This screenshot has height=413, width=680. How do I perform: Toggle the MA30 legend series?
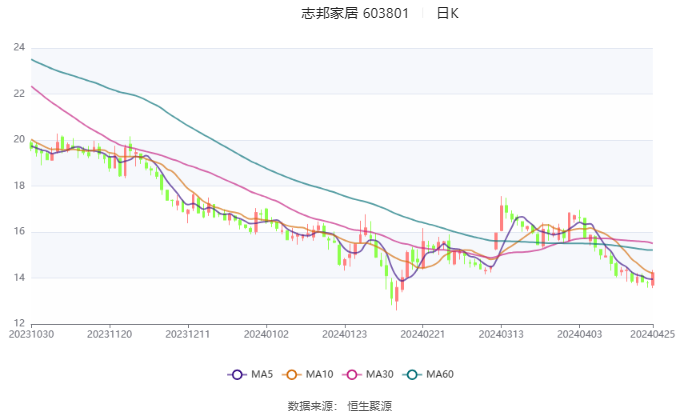click(368, 374)
